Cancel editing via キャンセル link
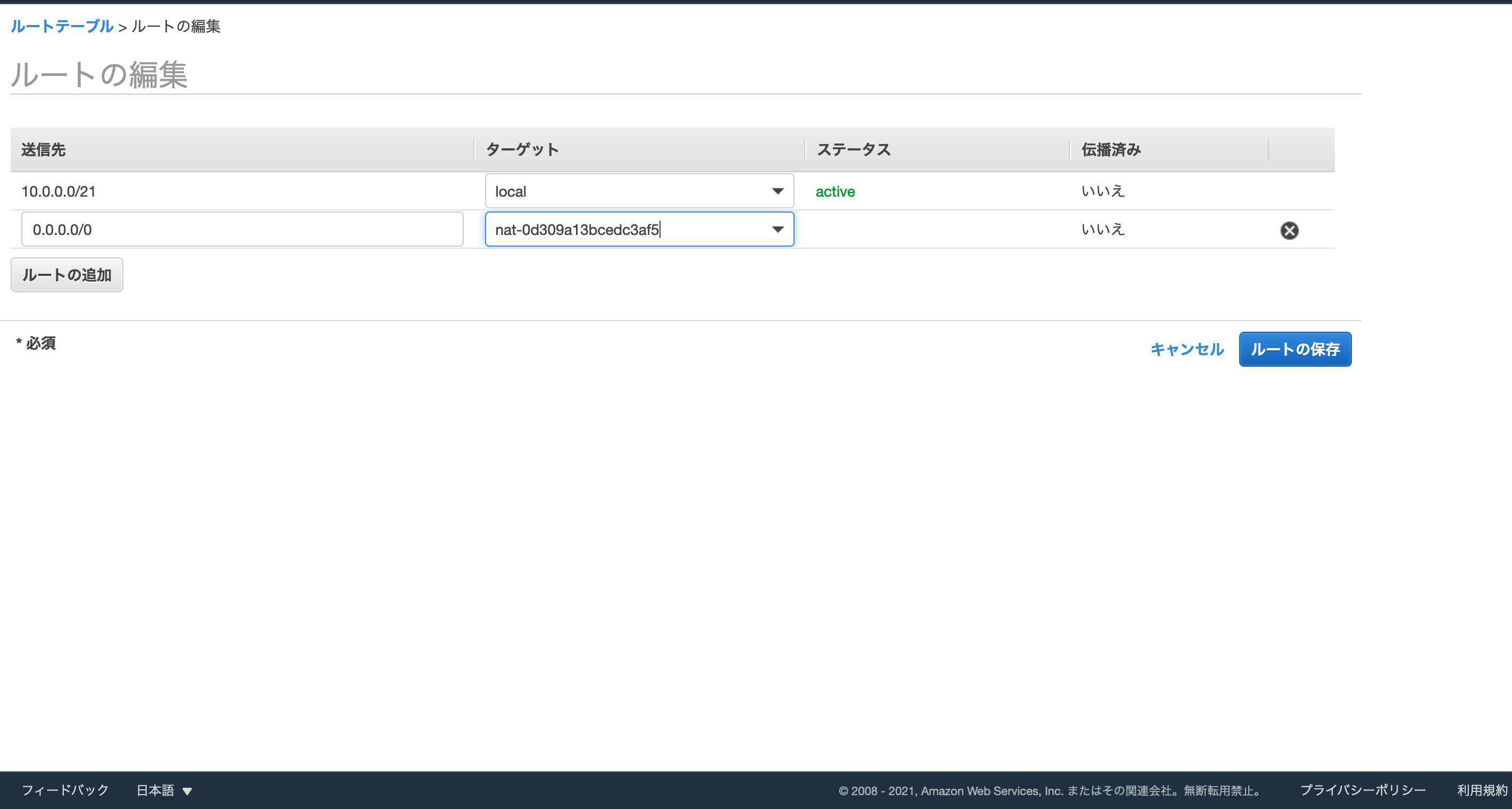This screenshot has width=1512, height=809. (x=1187, y=349)
